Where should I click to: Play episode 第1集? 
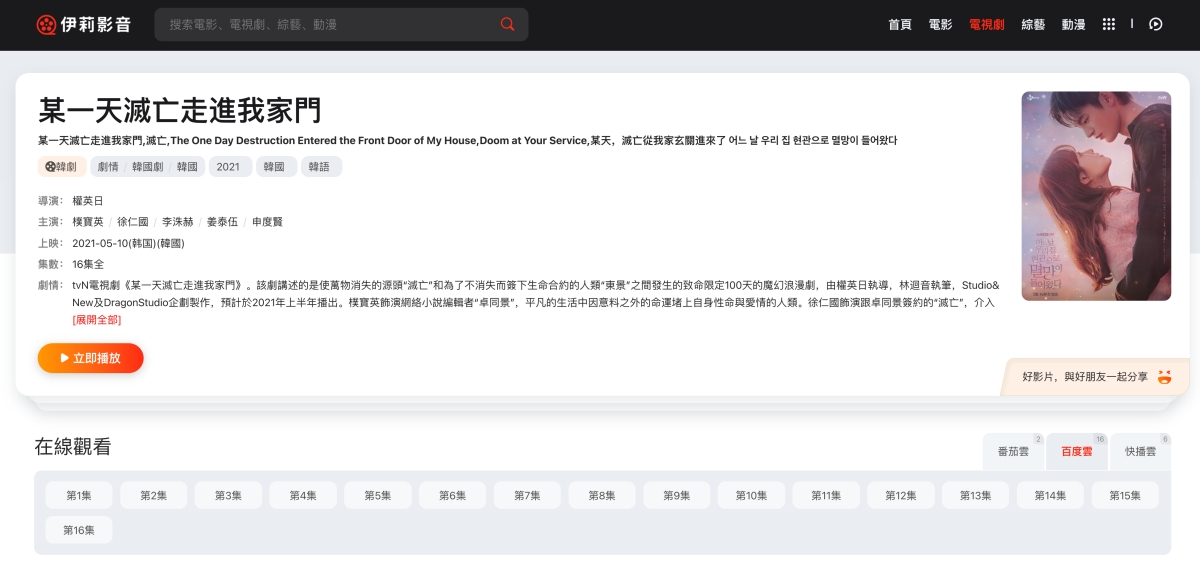tap(79, 495)
